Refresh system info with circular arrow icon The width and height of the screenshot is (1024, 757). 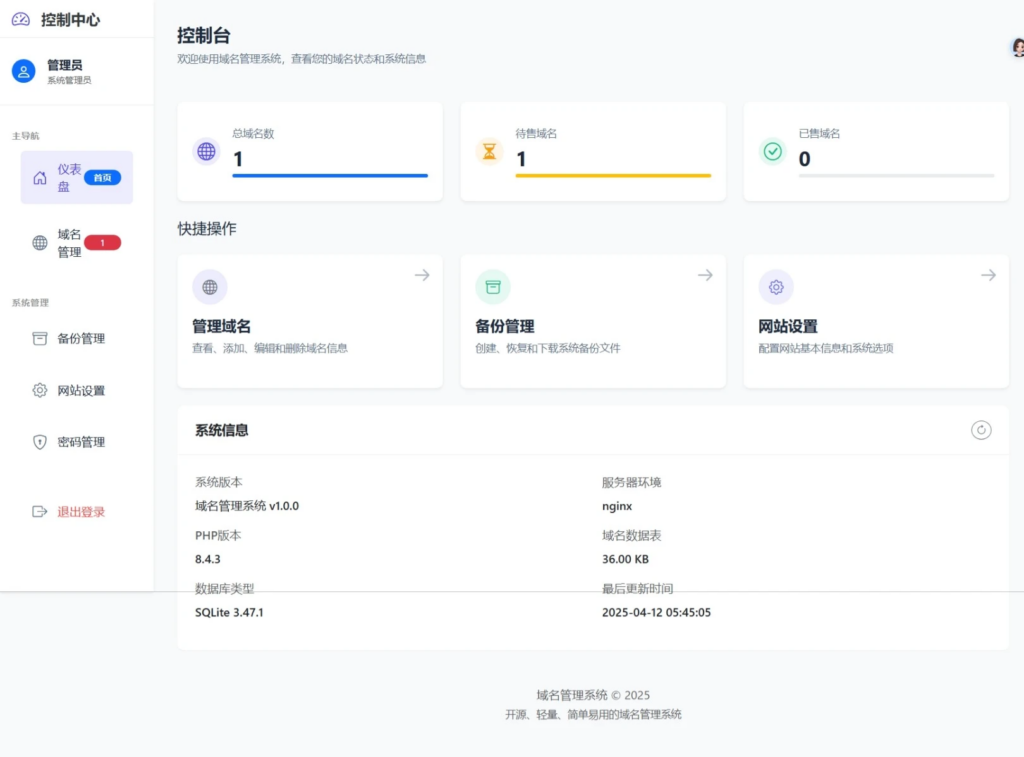pos(981,430)
